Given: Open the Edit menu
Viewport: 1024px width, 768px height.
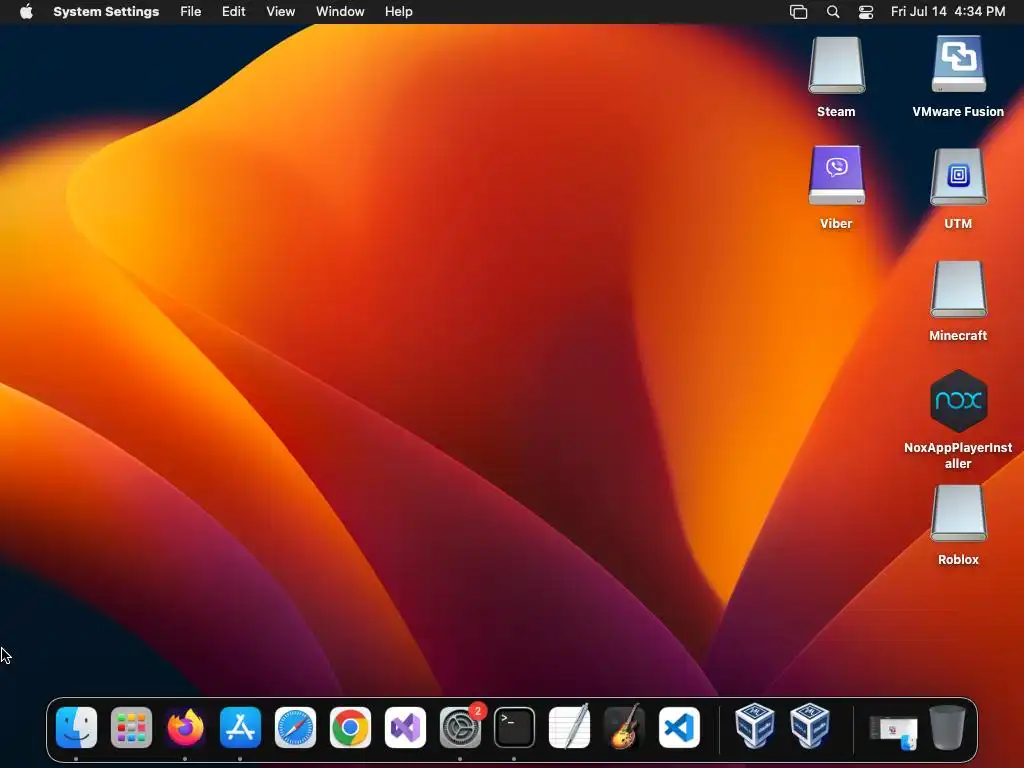Looking at the screenshot, I should click(233, 12).
